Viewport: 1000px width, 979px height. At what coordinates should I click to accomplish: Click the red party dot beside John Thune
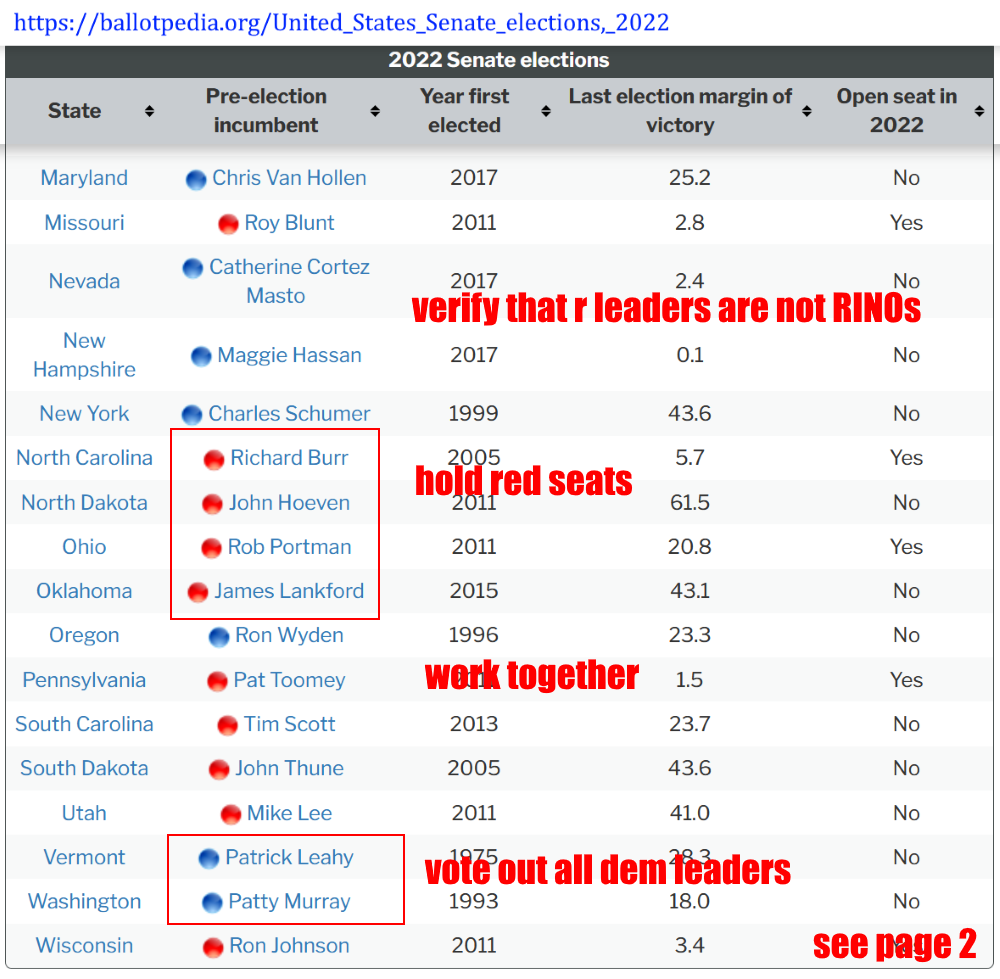click(x=219, y=770)
